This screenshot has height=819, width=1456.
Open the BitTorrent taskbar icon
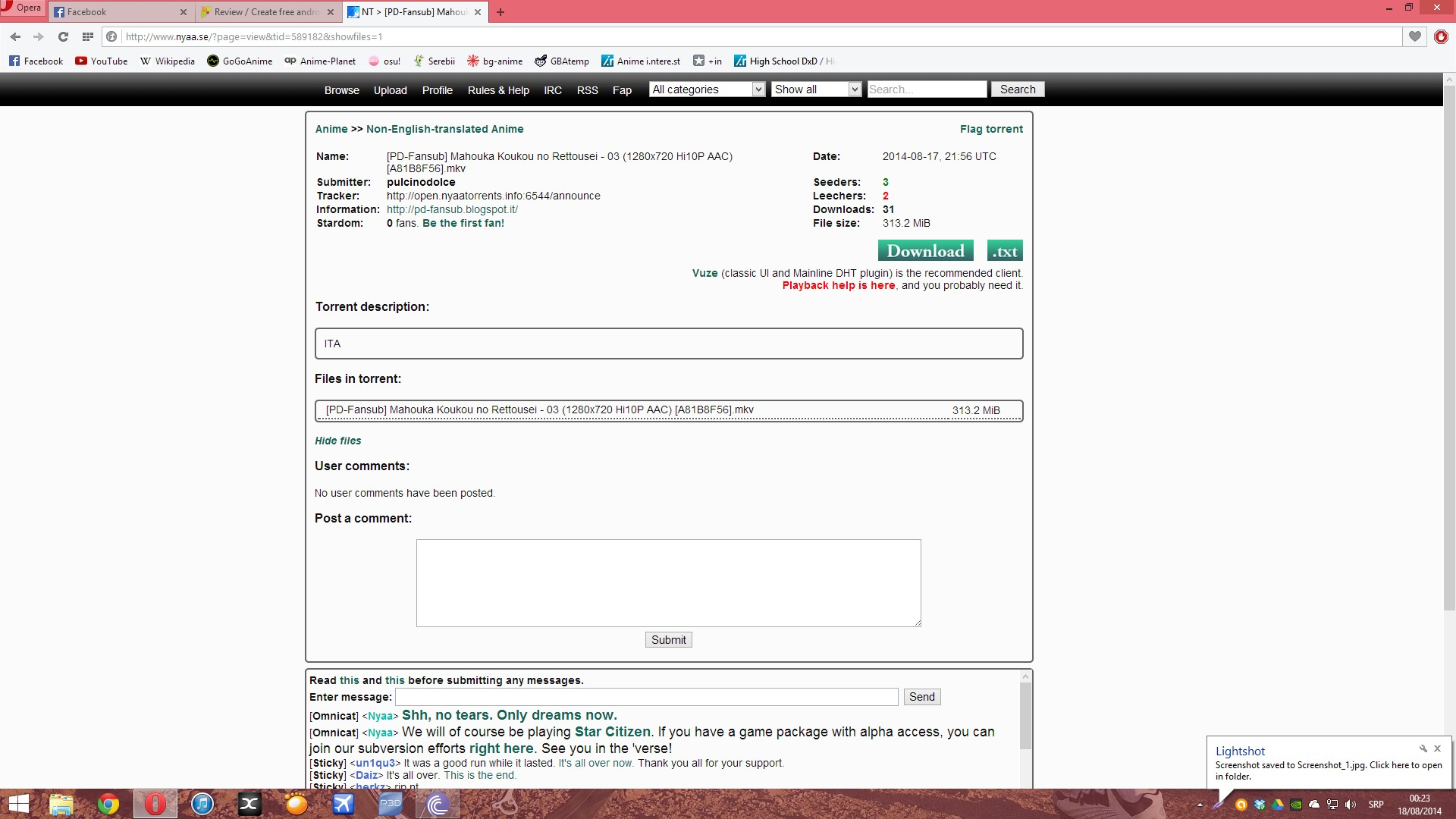(x=438, y=804)
